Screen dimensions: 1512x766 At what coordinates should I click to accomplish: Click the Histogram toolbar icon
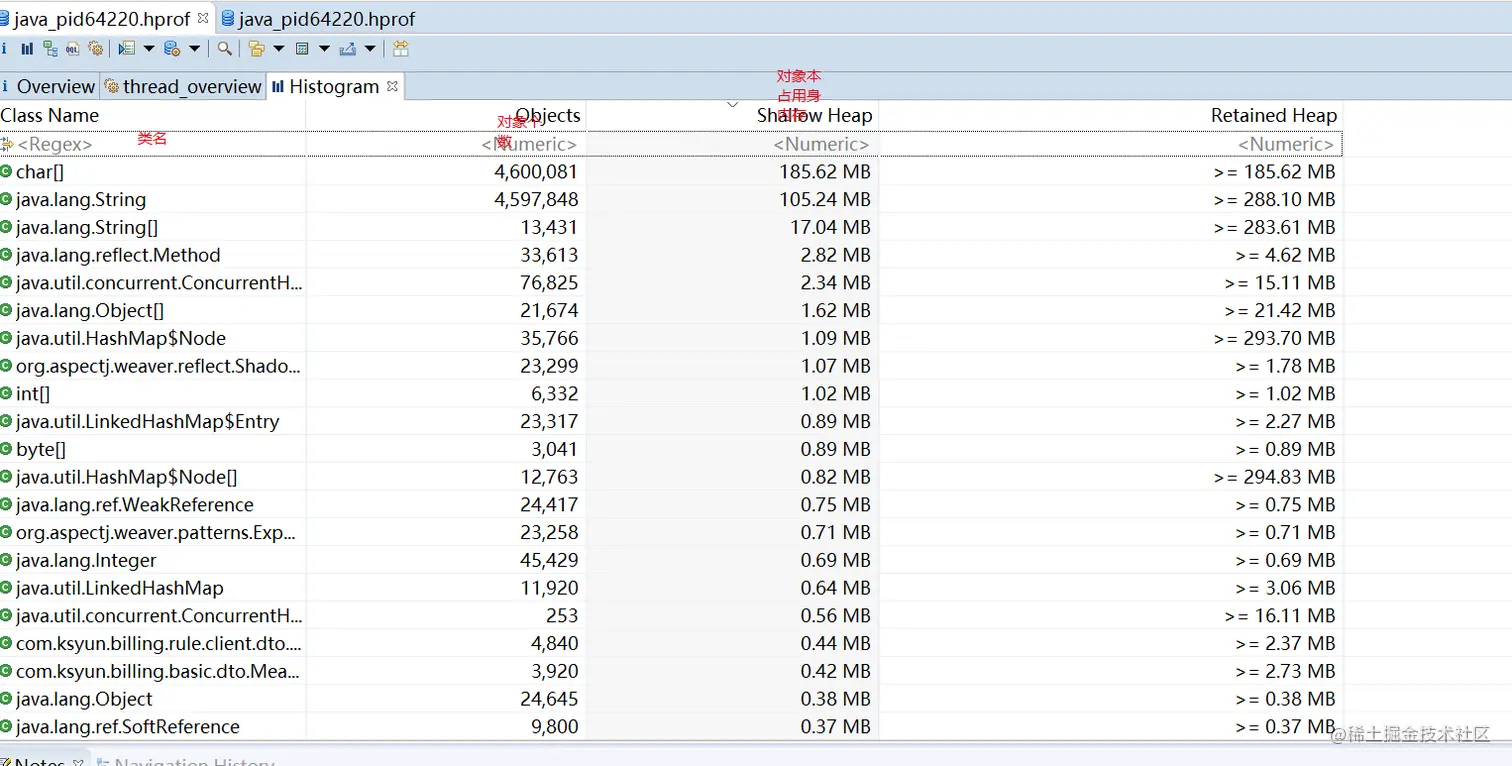tap(27, 48)
